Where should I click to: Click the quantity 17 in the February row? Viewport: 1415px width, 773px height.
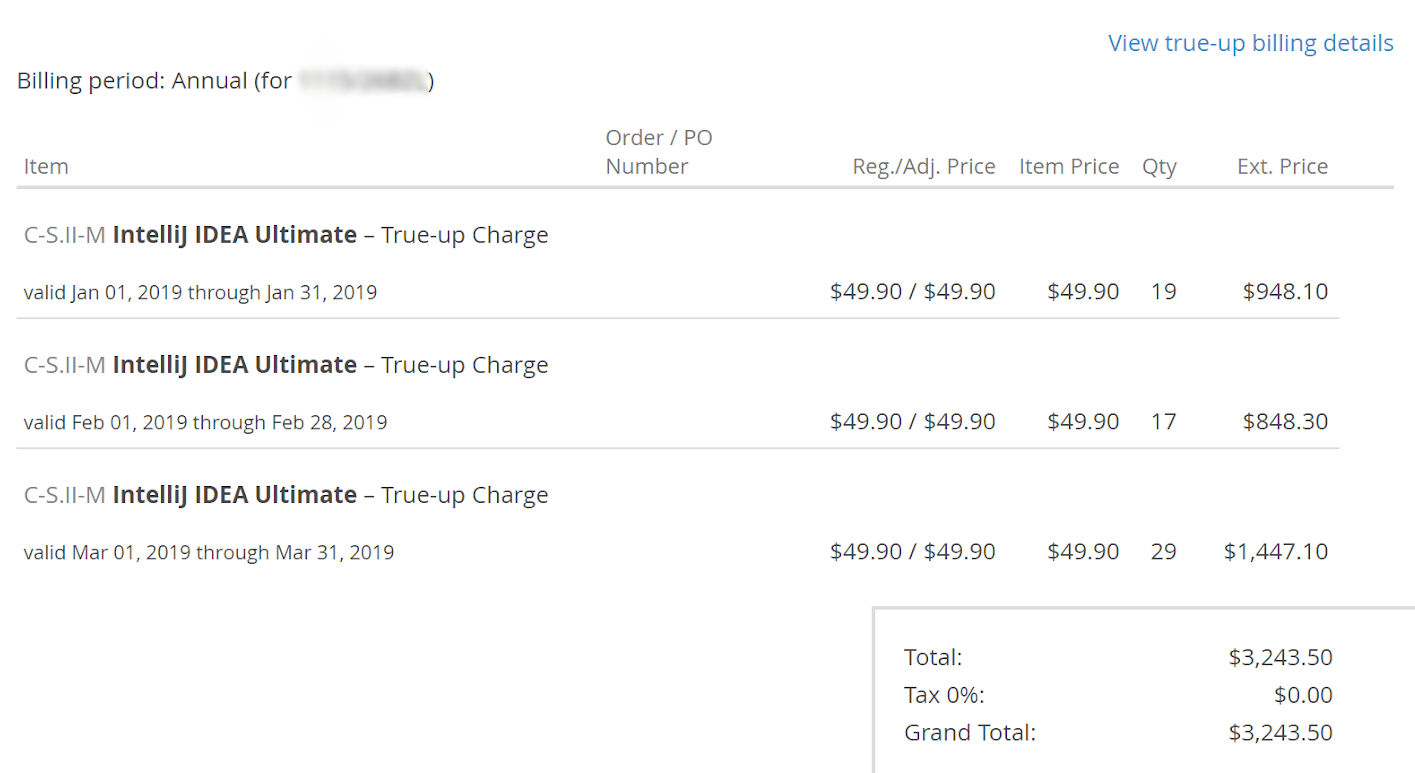pos(1163,422)
